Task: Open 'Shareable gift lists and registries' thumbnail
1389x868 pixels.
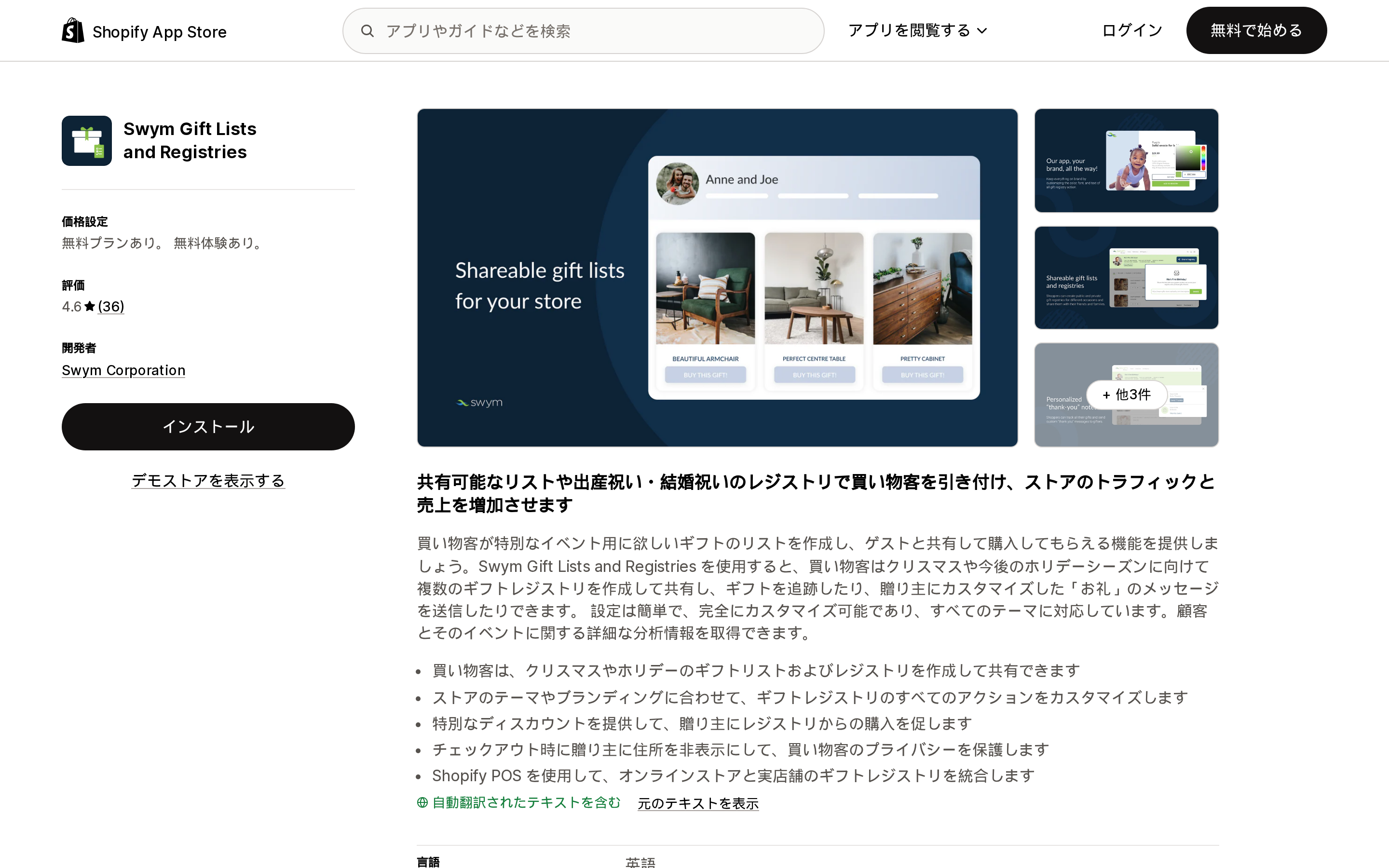Action: click(1126, 277)
